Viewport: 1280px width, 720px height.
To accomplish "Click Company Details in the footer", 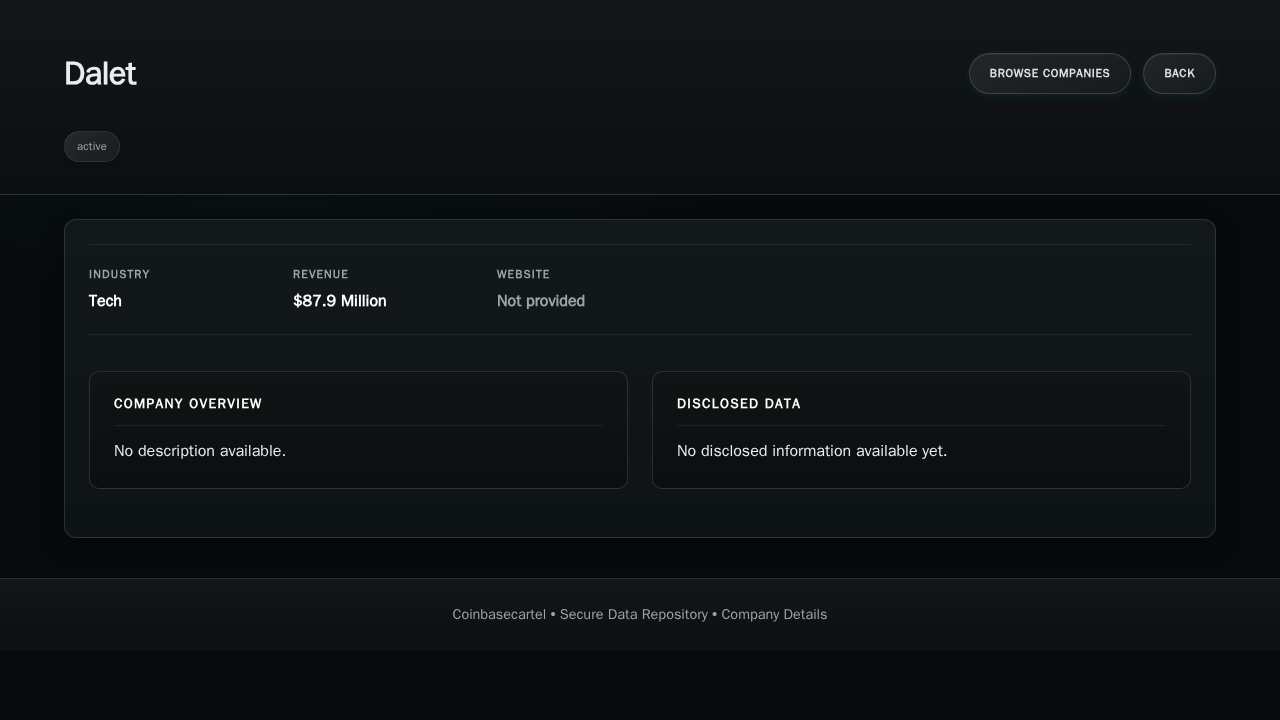I will click(774, 615).
